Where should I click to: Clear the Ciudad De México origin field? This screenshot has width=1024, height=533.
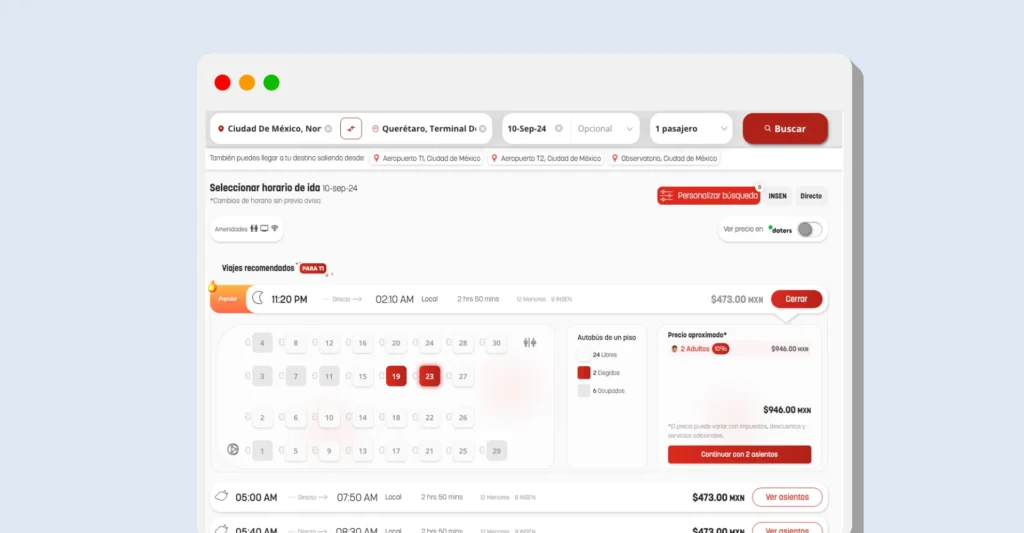(329, 129)
